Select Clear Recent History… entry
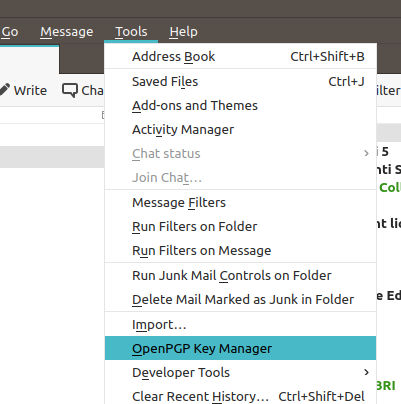This screenshot has width=401, height=404. (x=241, y=396)
